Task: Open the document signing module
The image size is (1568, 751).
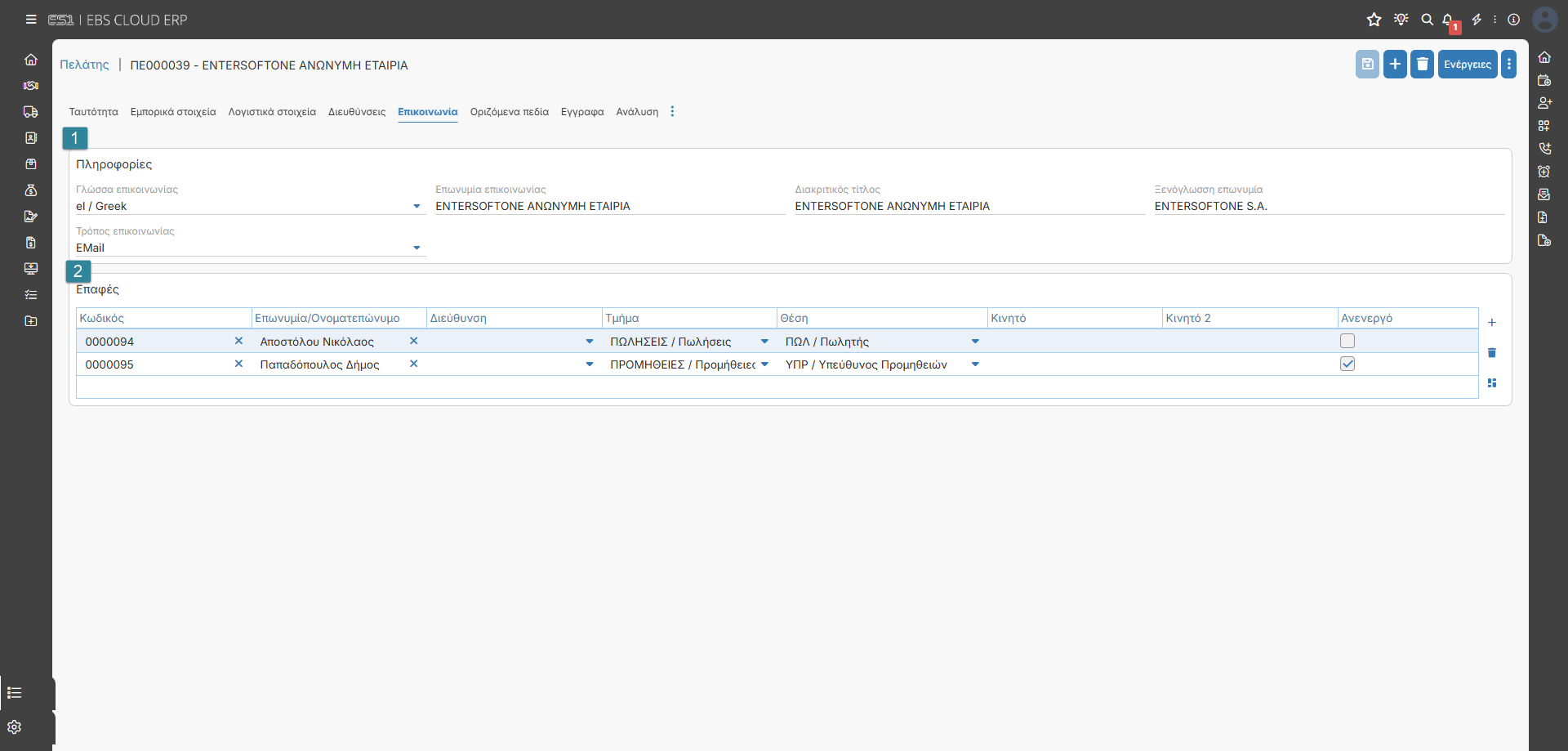Action: coord(31,217)
